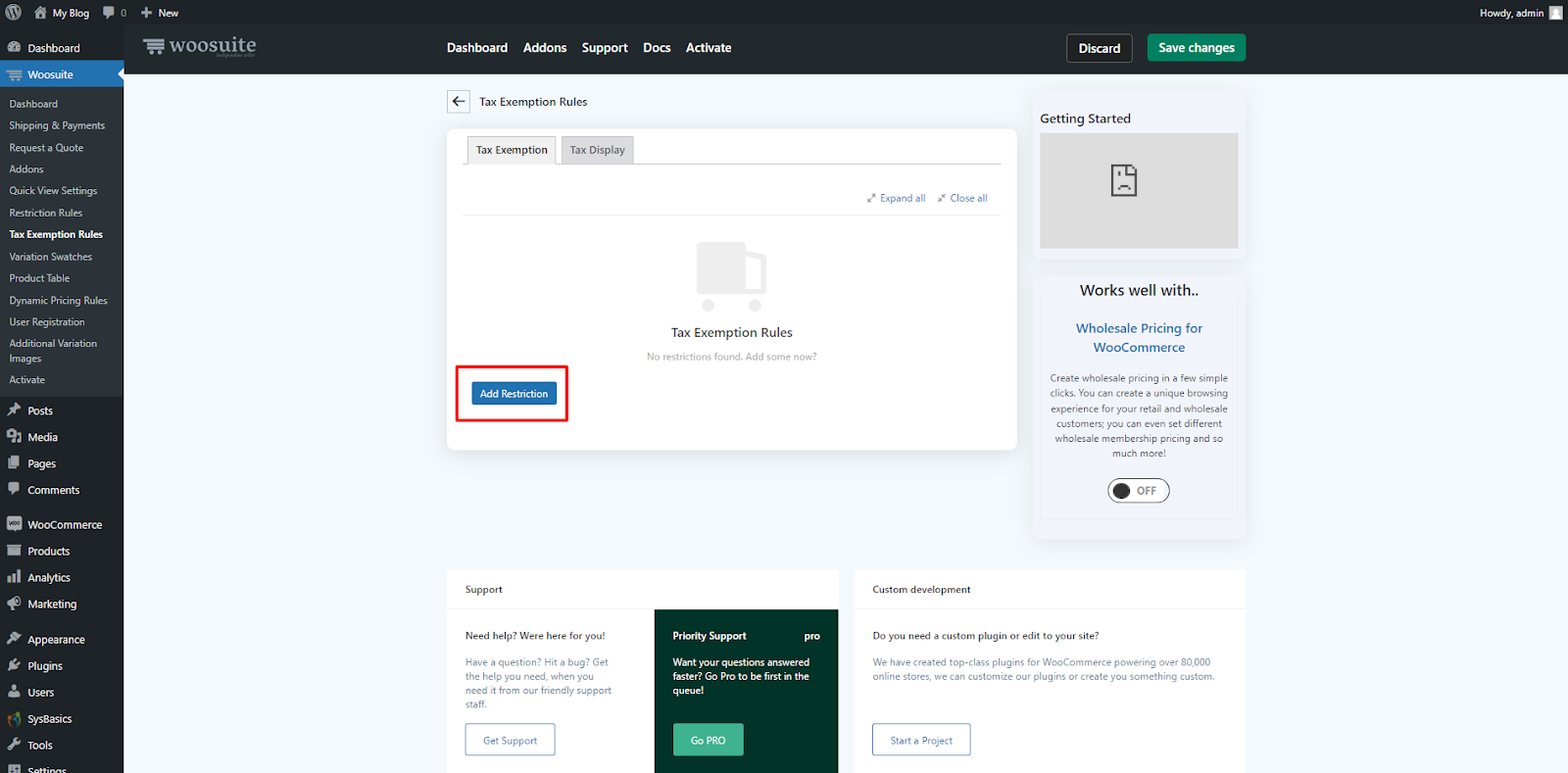
Task: Open Wholesale Pricing for WooCommerce link
Action: (1139, 338)
